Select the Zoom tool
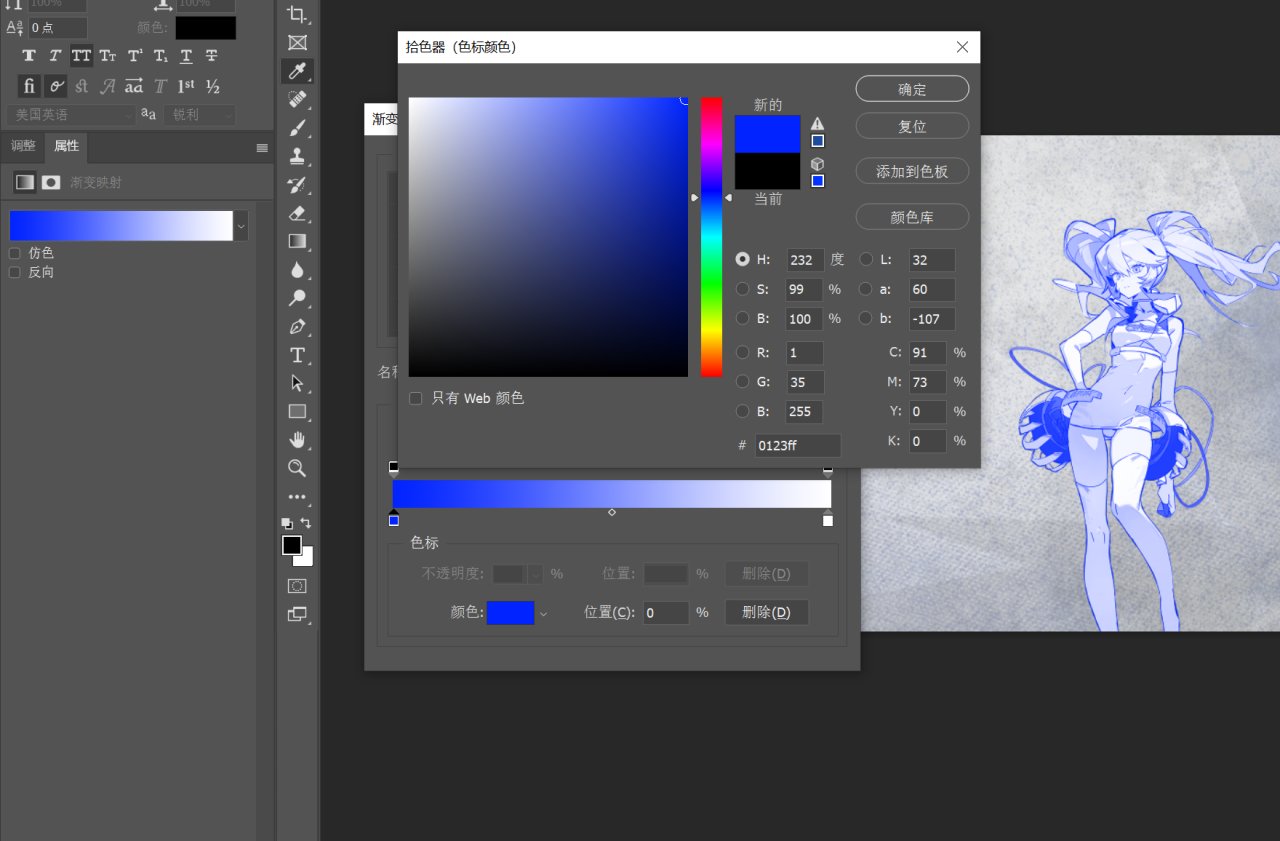1280x841 pixels. click(297, 468)
